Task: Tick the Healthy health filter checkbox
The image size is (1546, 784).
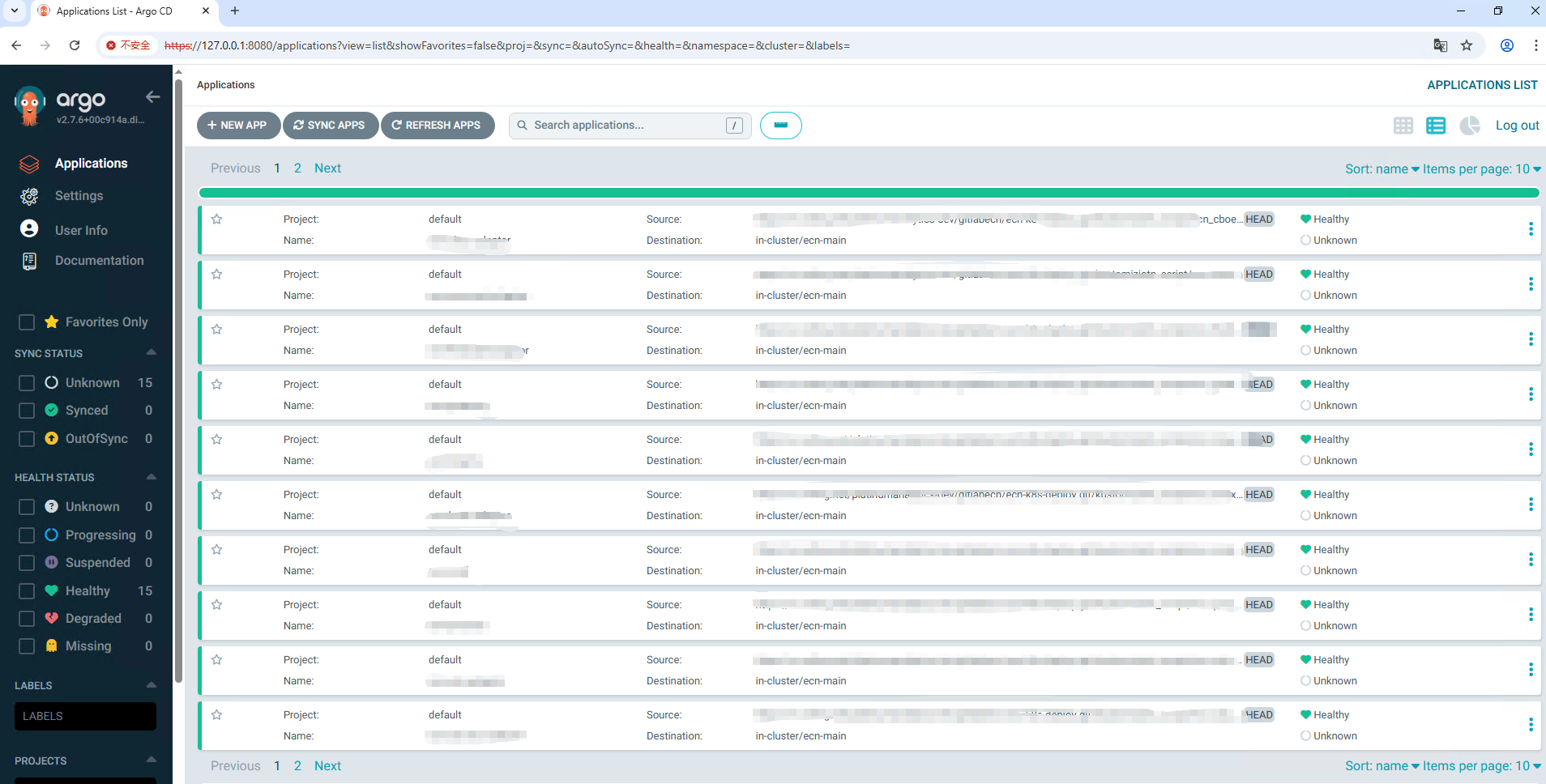Action: pos(27,591)
